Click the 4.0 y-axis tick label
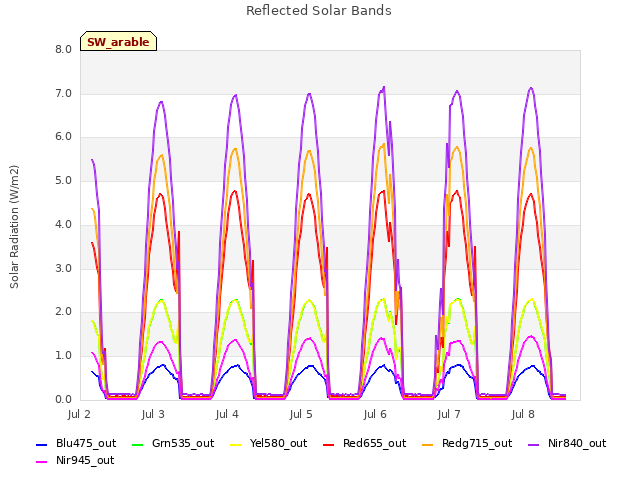Screen dimensions: 640x480 coord(64,225)
